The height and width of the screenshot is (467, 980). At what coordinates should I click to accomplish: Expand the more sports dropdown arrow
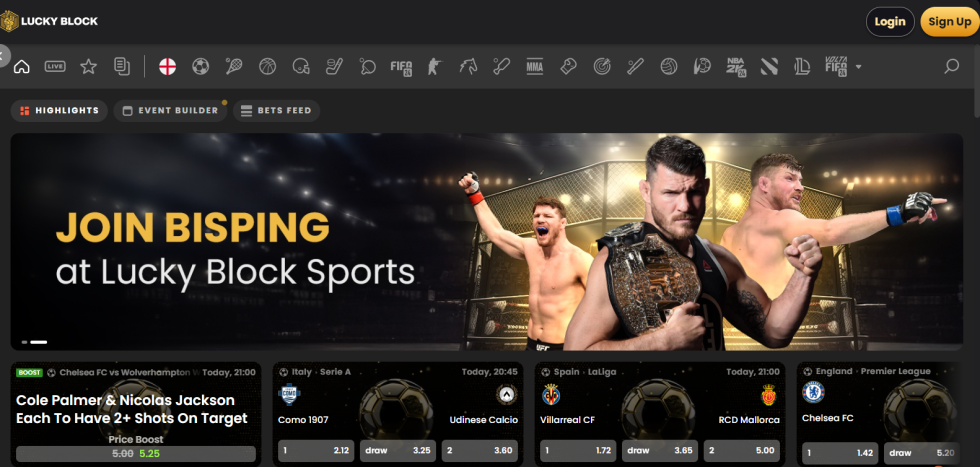pyautogui.click(x=858, y=68)
